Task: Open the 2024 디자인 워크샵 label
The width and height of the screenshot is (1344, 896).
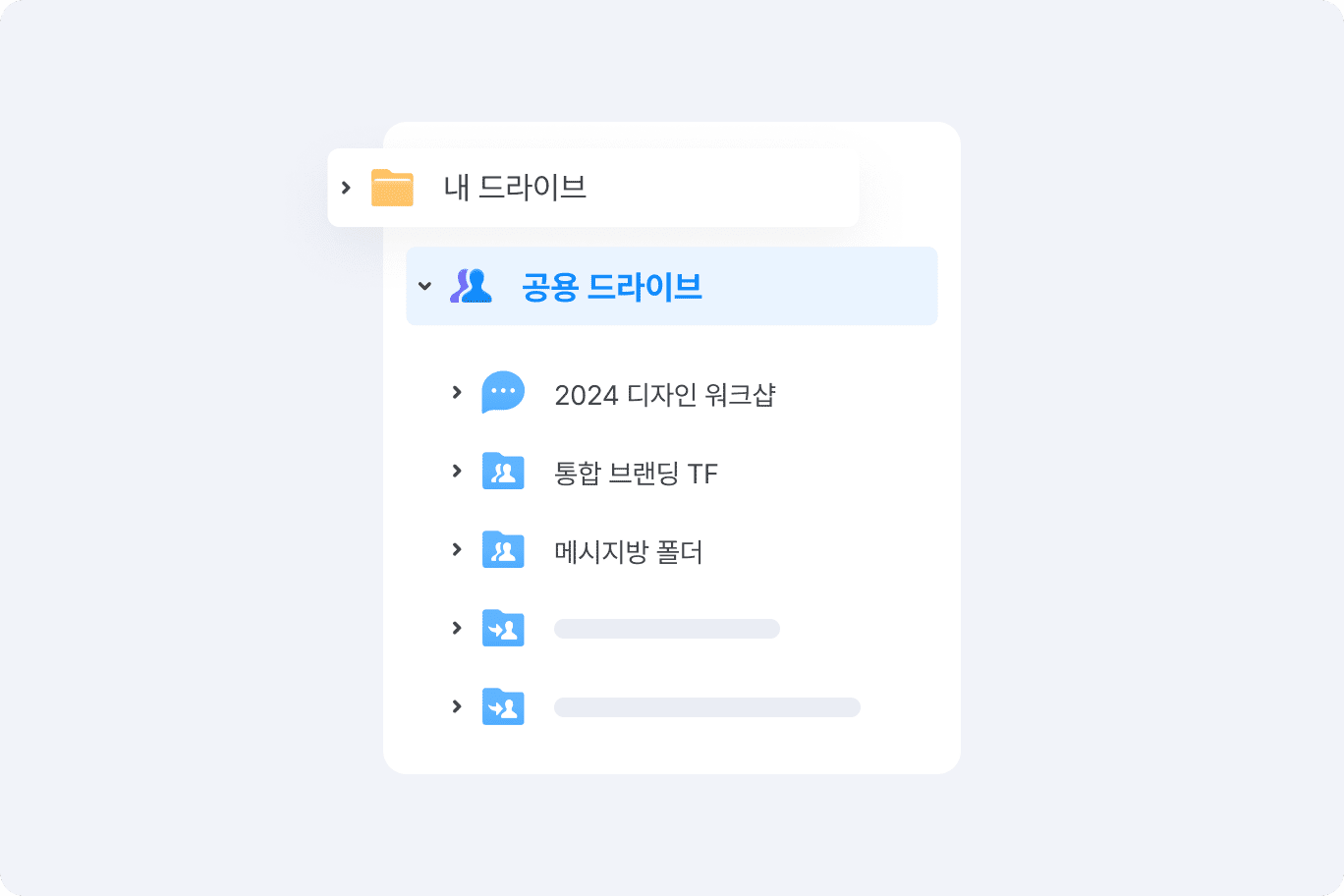Action: pyautogui.click(x=665, y=395)
